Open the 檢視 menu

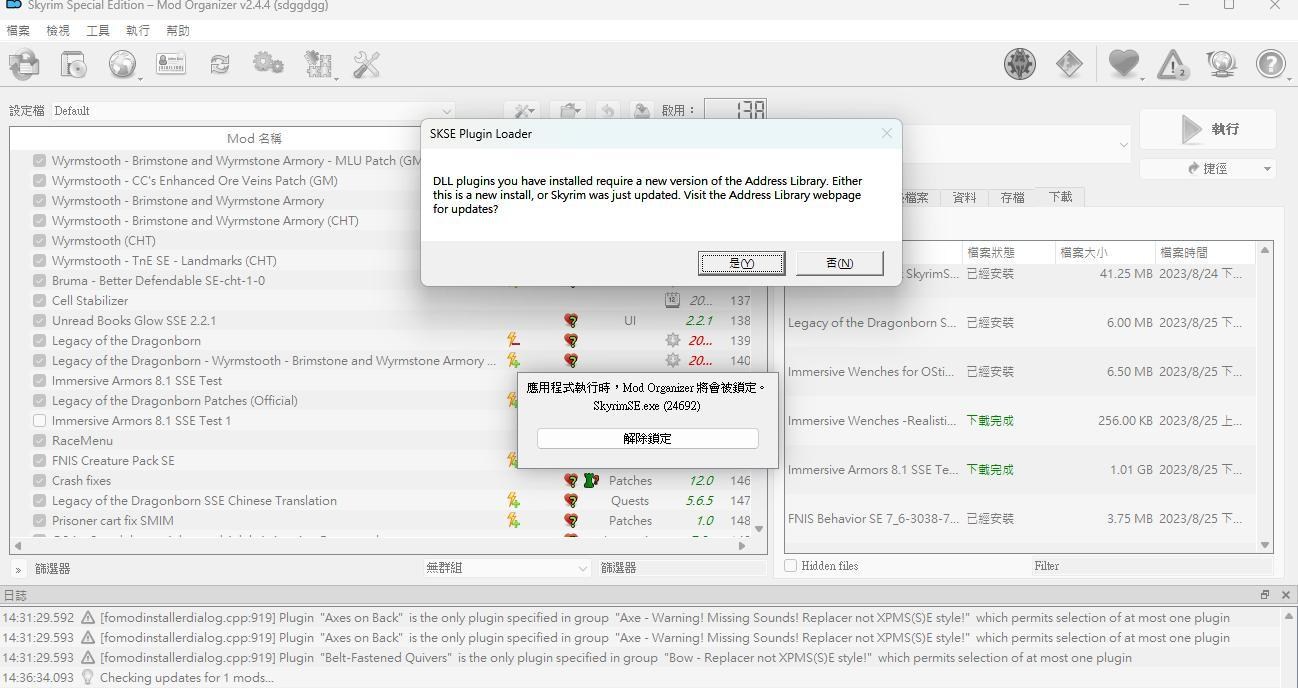[58, 31]
